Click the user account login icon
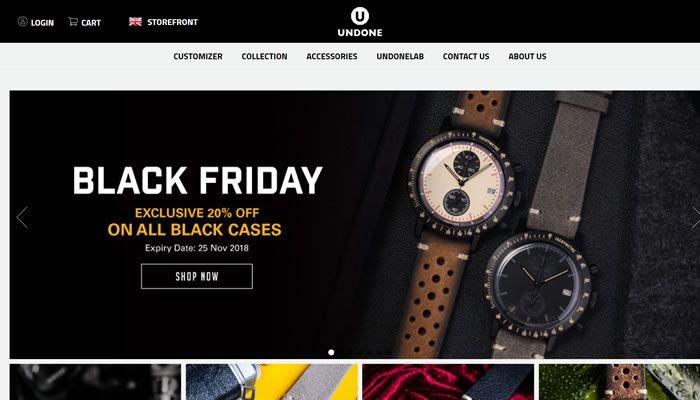 point(23,21)
